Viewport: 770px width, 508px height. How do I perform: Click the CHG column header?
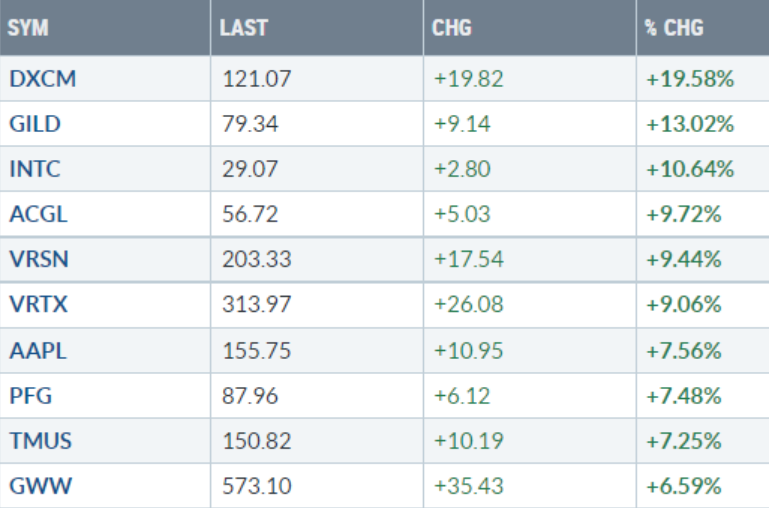(x=452, y=27)
